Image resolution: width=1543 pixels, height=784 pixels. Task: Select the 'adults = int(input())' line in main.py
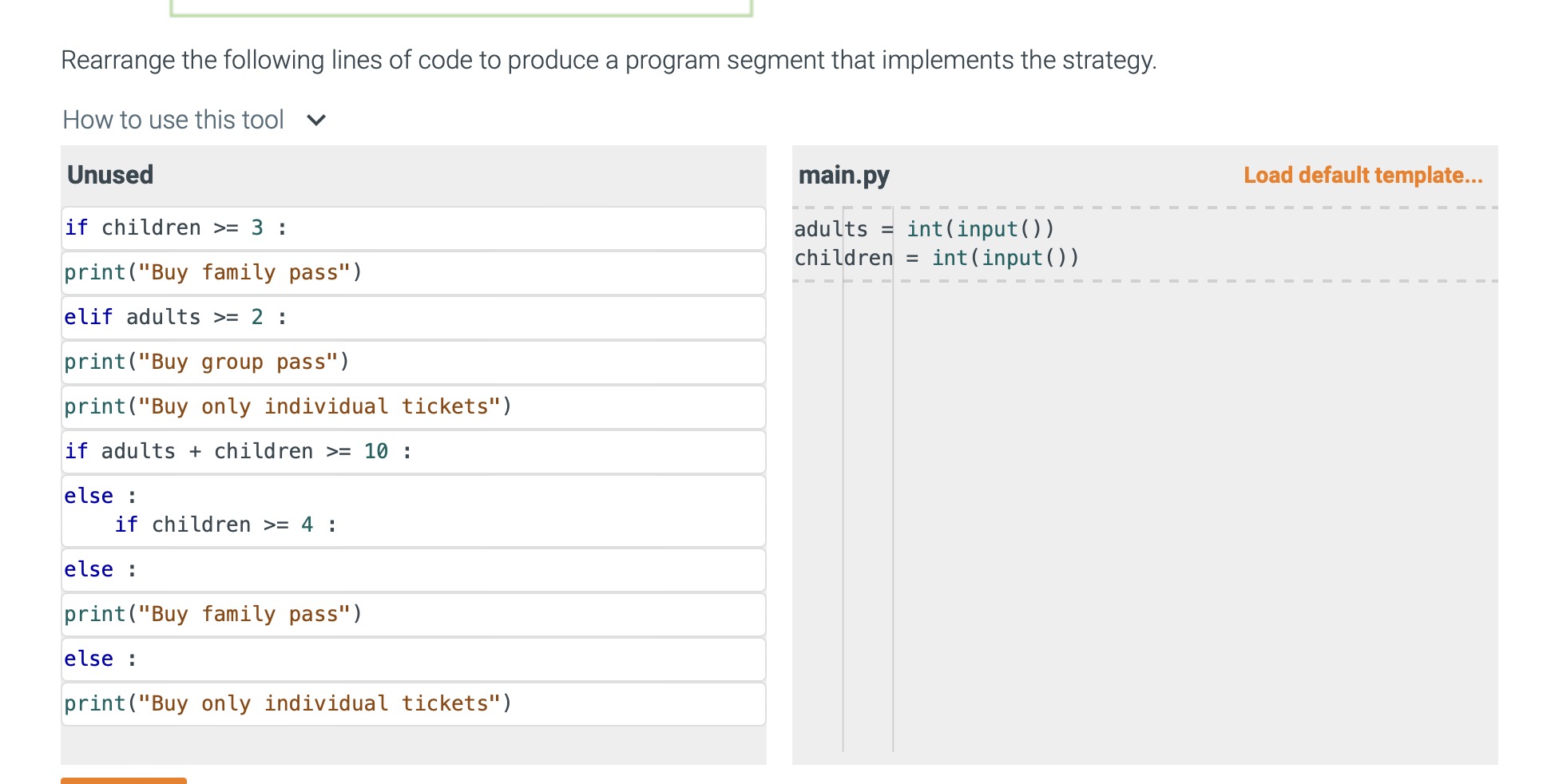(924, 228)
